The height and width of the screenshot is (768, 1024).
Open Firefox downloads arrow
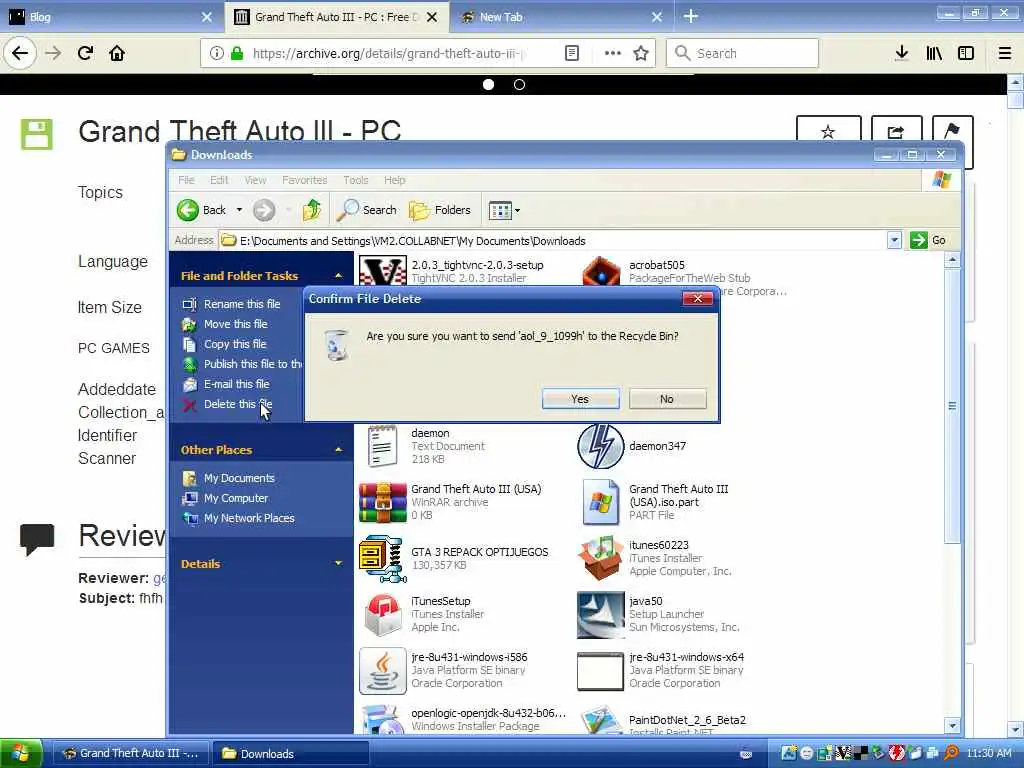click(901, 53)
